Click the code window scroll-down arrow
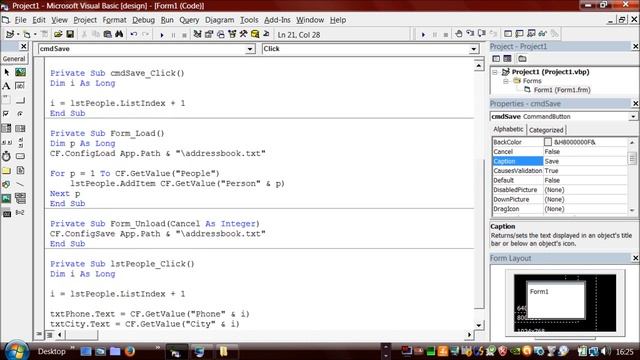The width and height of the screenshot is (640, 360). [479, 325]
